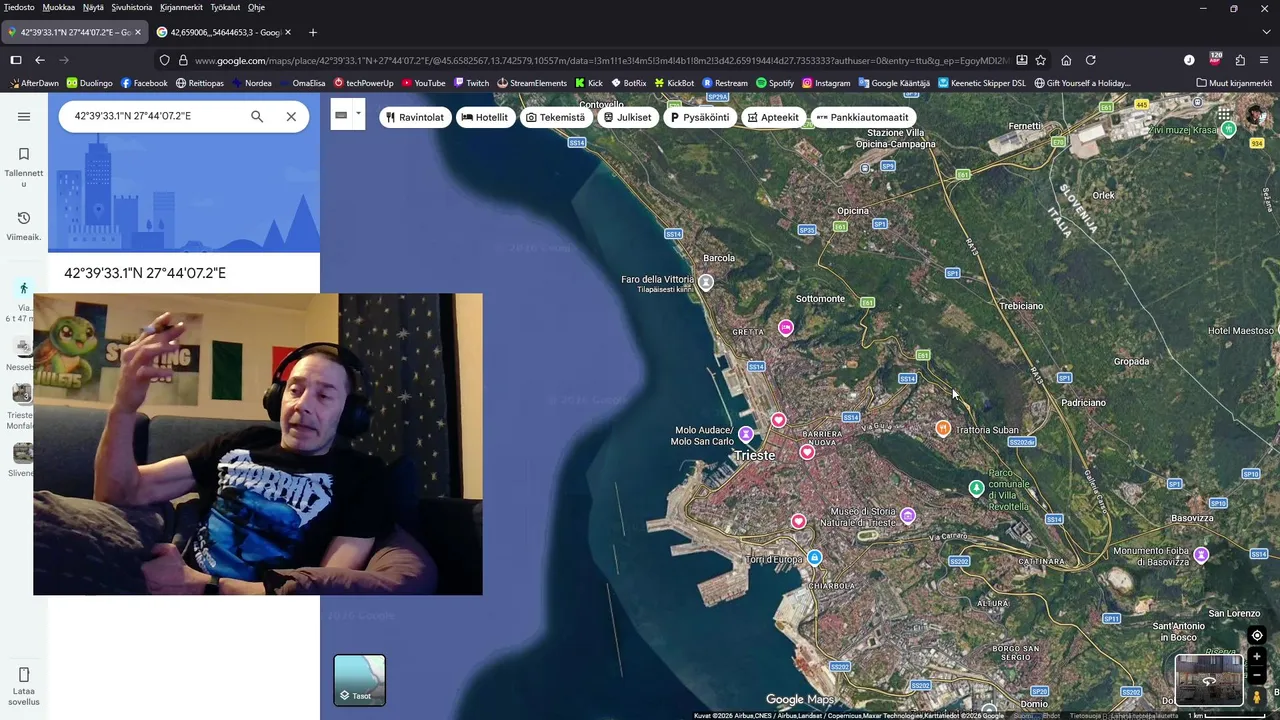Image resolution: width=1280 pixels, height=720 pixels.
Task: Click the Zivi muzej Krasa green marker
Action: [1228, 130]
